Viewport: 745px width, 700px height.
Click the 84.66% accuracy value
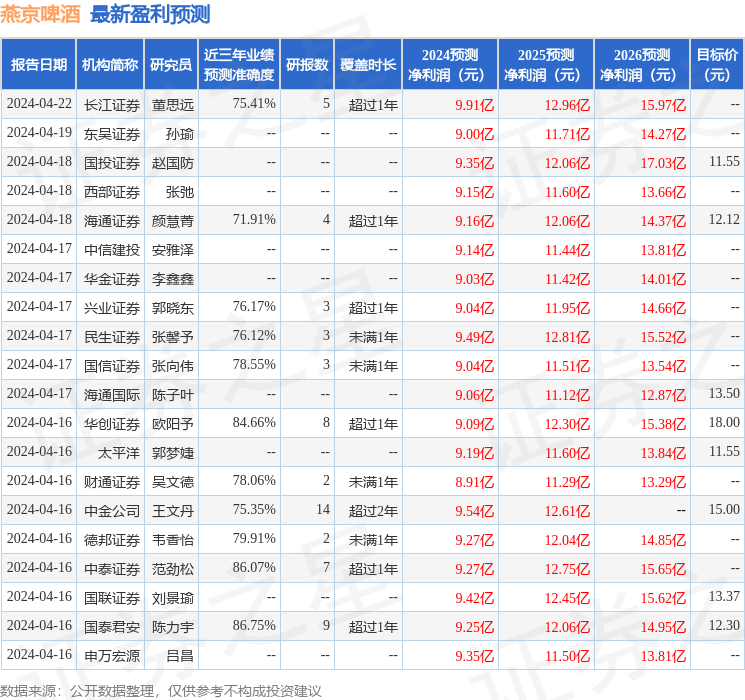(x=254, y=422)
